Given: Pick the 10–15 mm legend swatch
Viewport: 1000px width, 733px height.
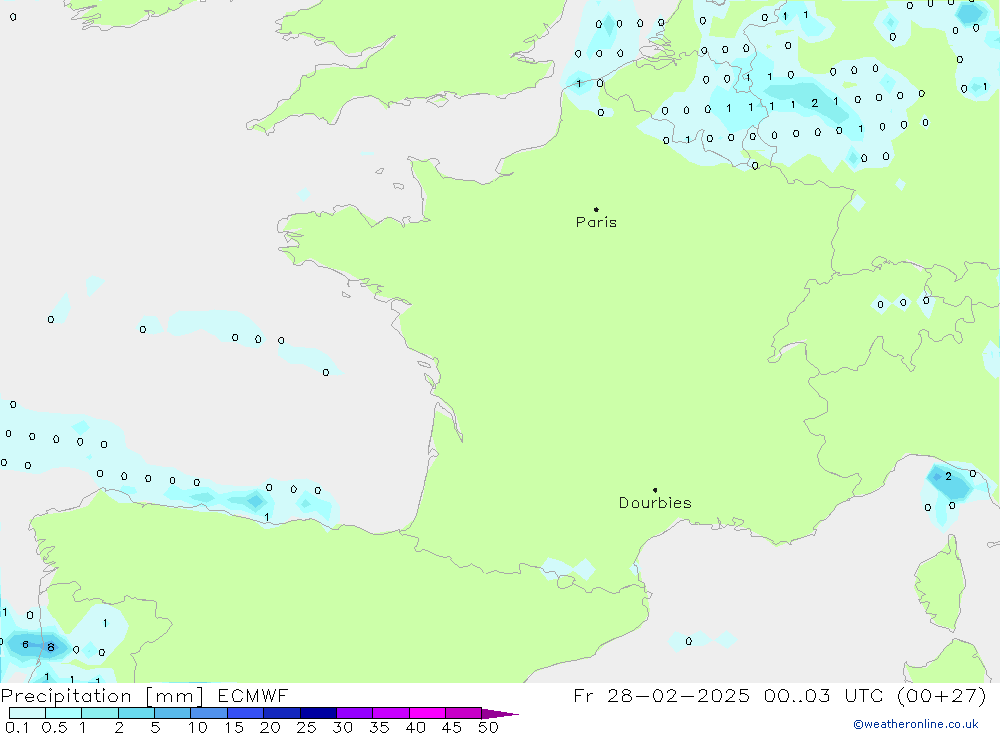Looking at the screenshot, I should [209, 713].
